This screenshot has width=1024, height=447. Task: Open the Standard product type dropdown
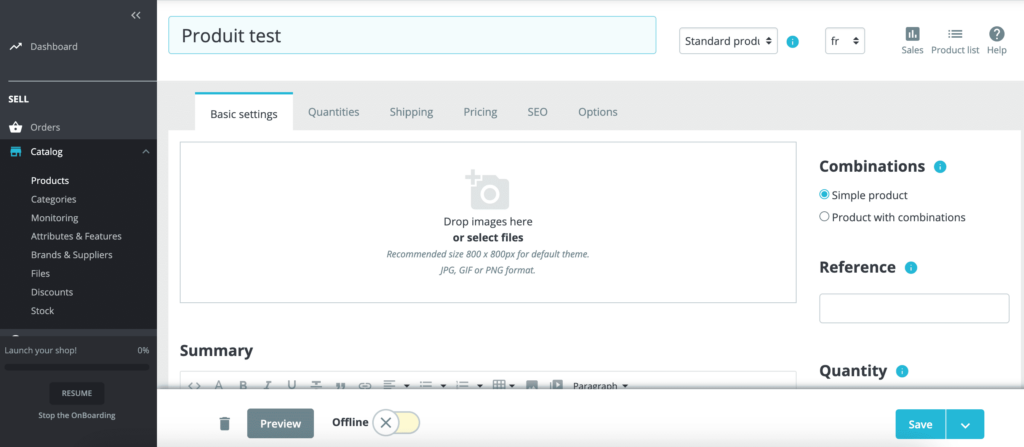click(728, 41)
